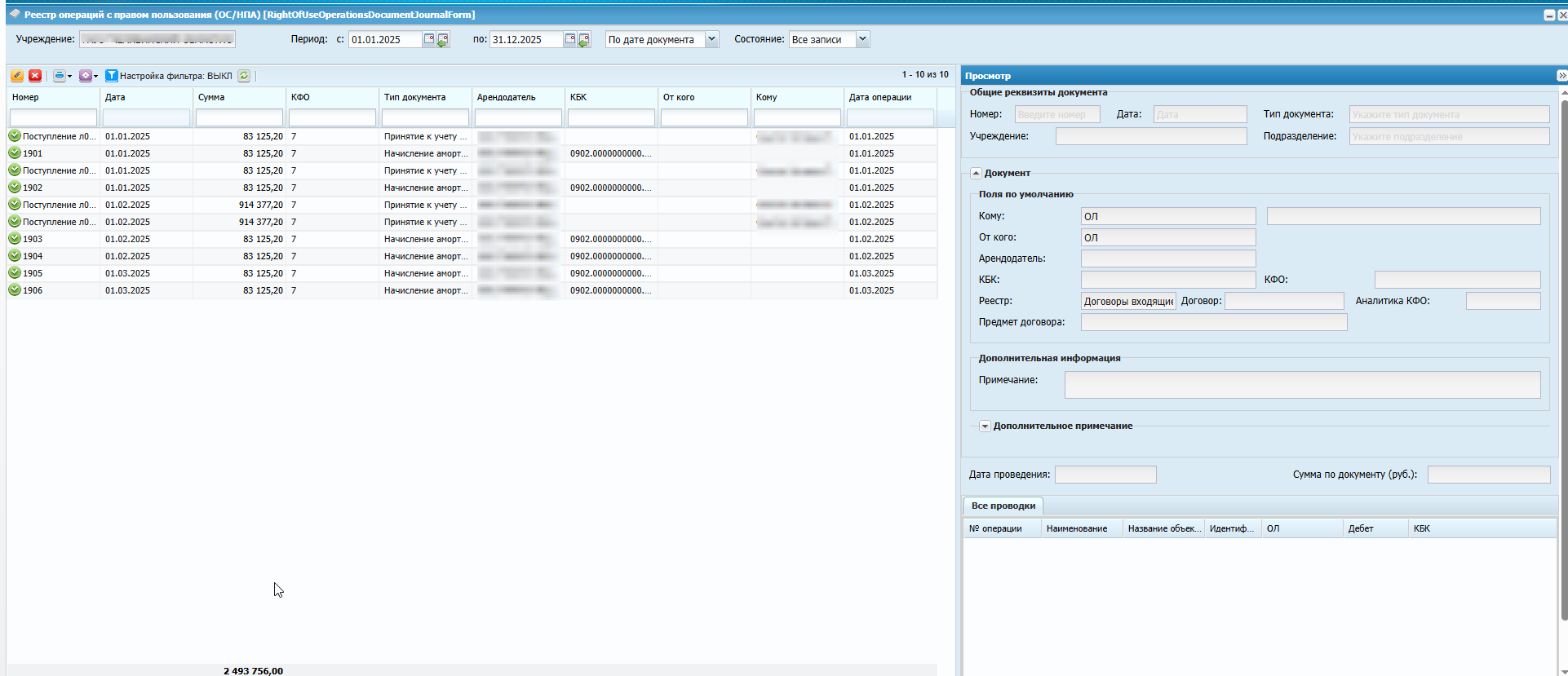Click the right panel vertical scrollbar
This screenshot has height=676, width=1568.
coord(1563,359)
